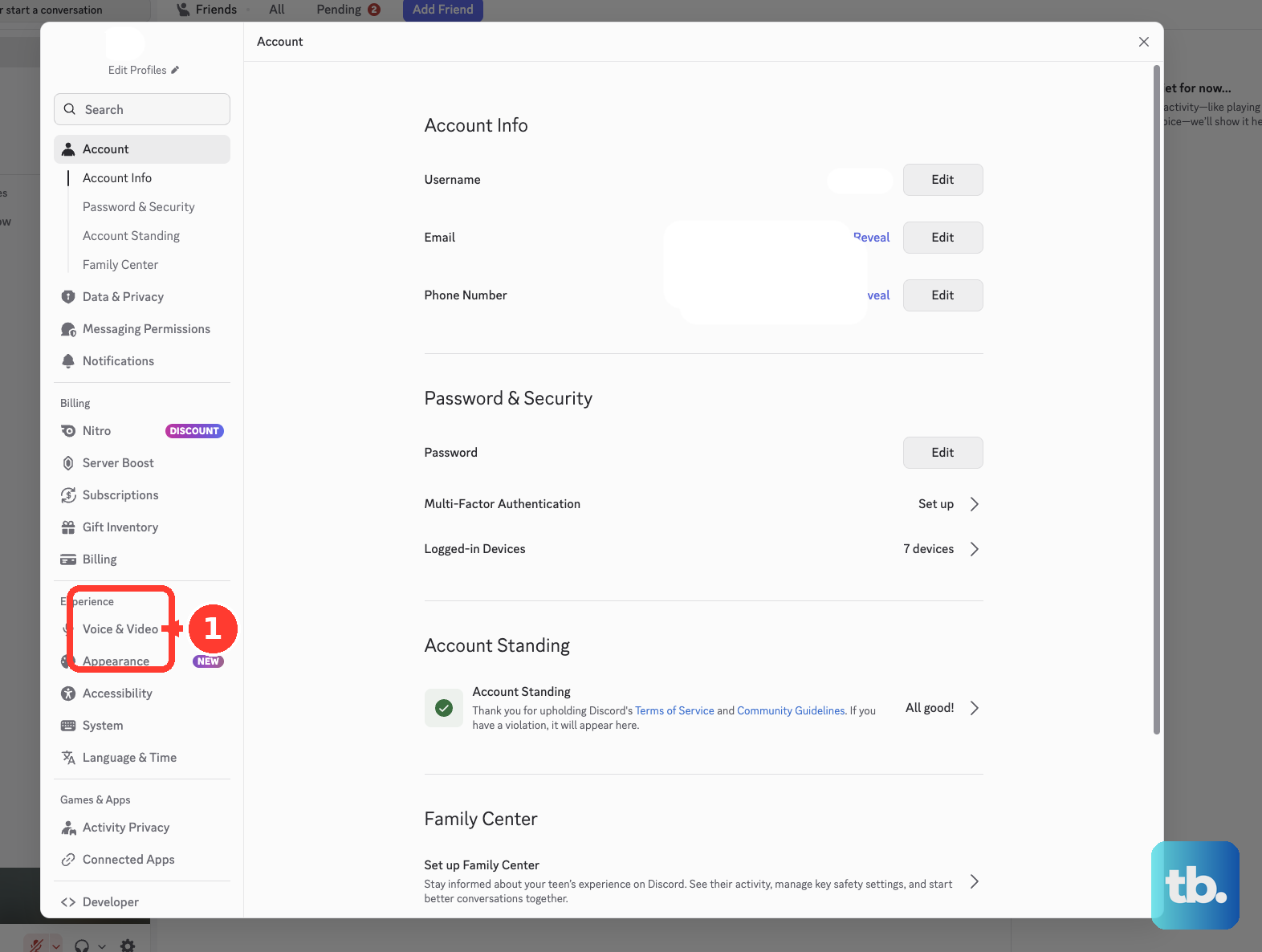Click the Connected Apps link icon

tap(68, 860)
